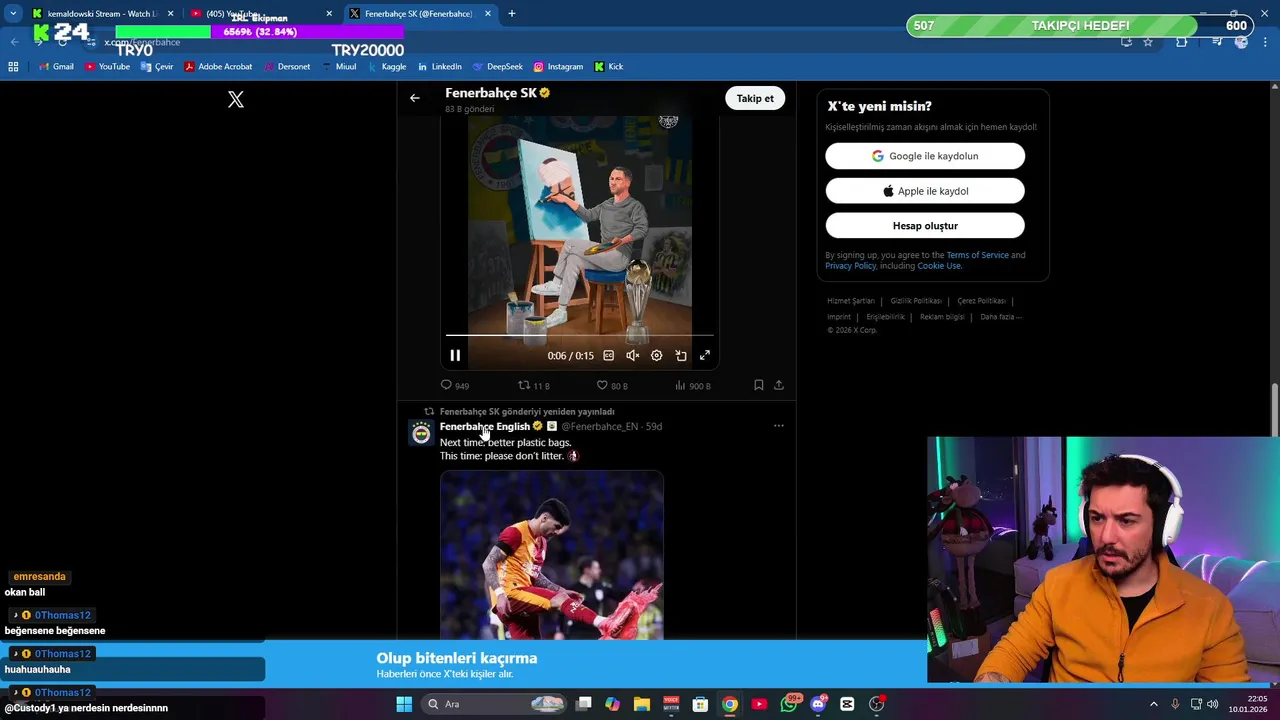Switch to the YouTube (405) tab
The height and width of the screenshot is (720, 1280).
260,13
